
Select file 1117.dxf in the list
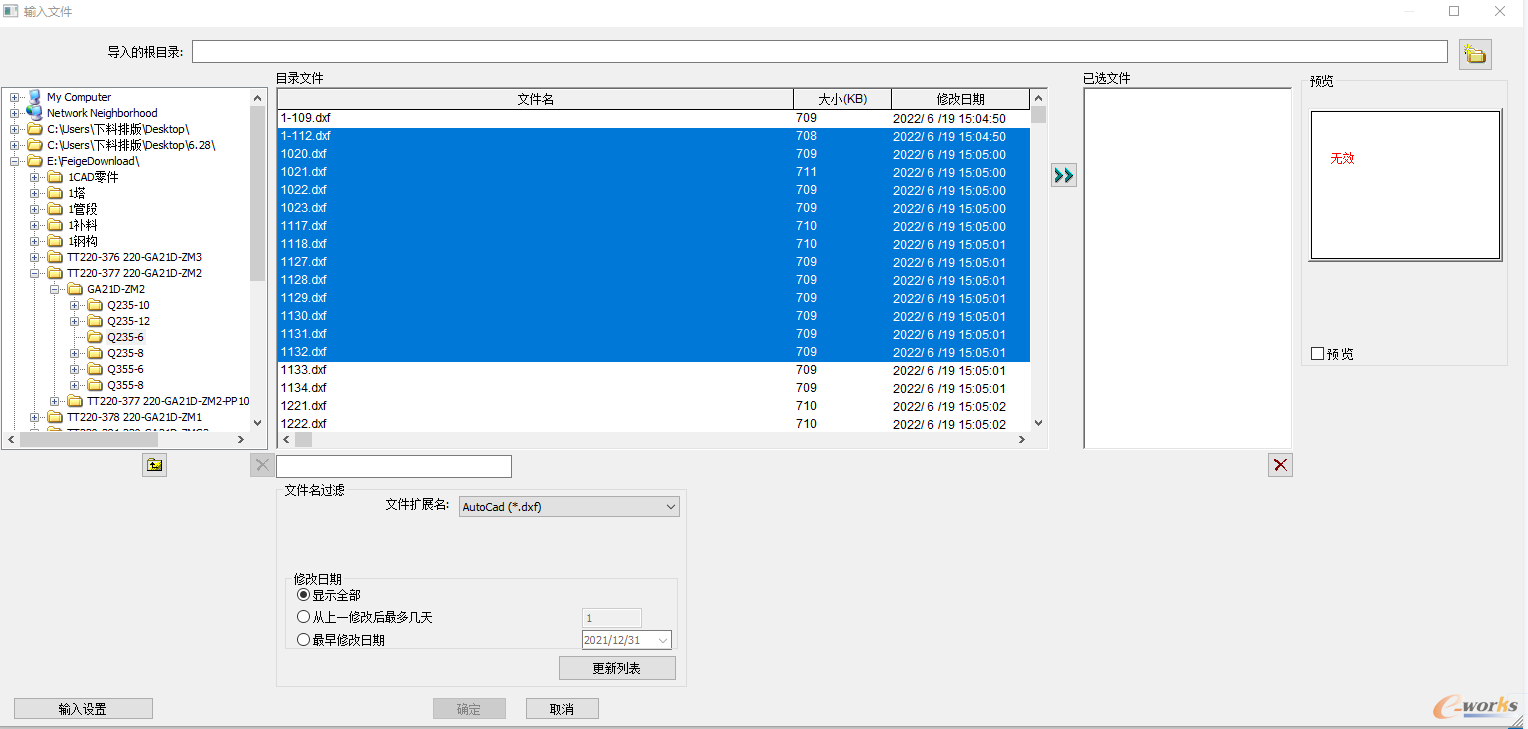point(654,226)
